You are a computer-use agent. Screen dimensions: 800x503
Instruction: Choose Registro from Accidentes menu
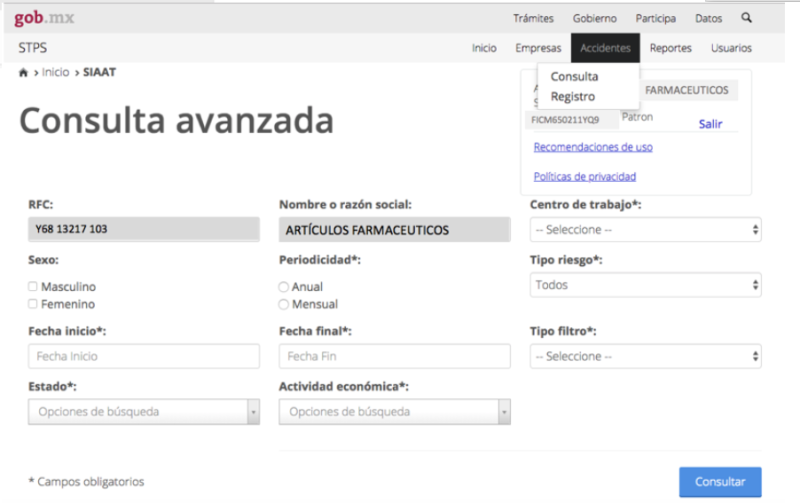[572, 96]
